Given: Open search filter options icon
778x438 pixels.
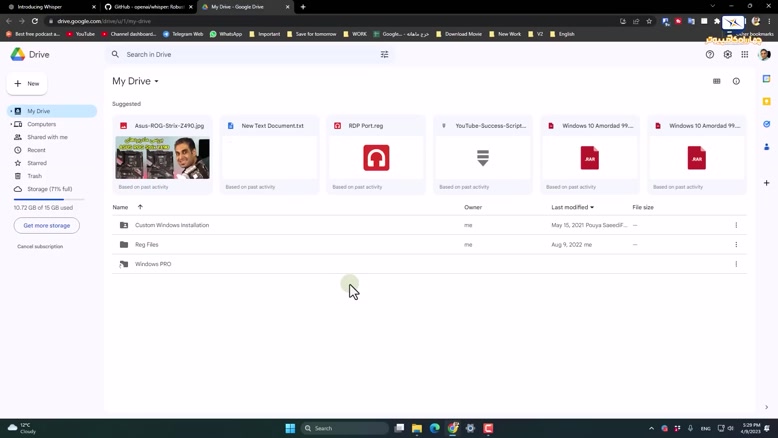Looking at the screenshot, I should (x=385, y=55).
